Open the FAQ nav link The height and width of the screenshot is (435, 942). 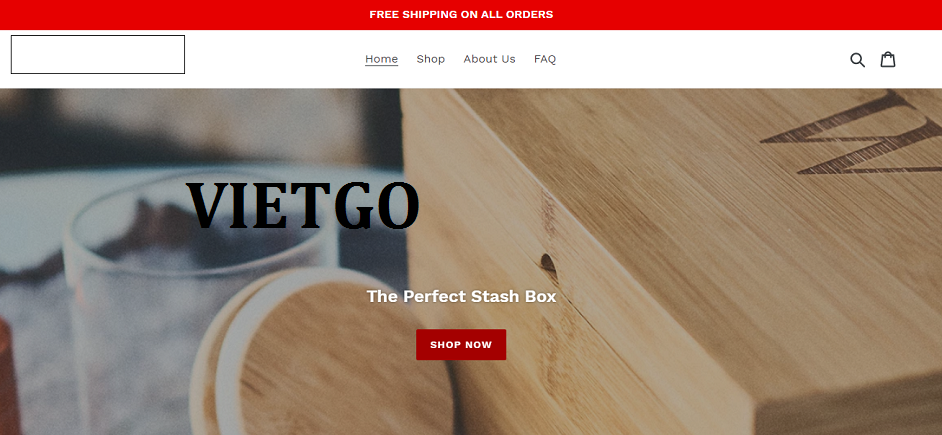(x=545, y=59)
